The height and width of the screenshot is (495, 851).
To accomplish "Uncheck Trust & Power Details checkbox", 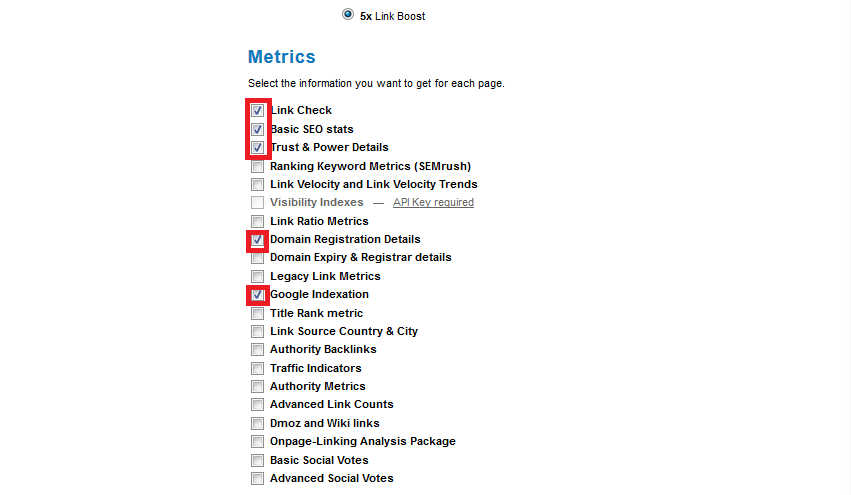I will click(258, 148).
